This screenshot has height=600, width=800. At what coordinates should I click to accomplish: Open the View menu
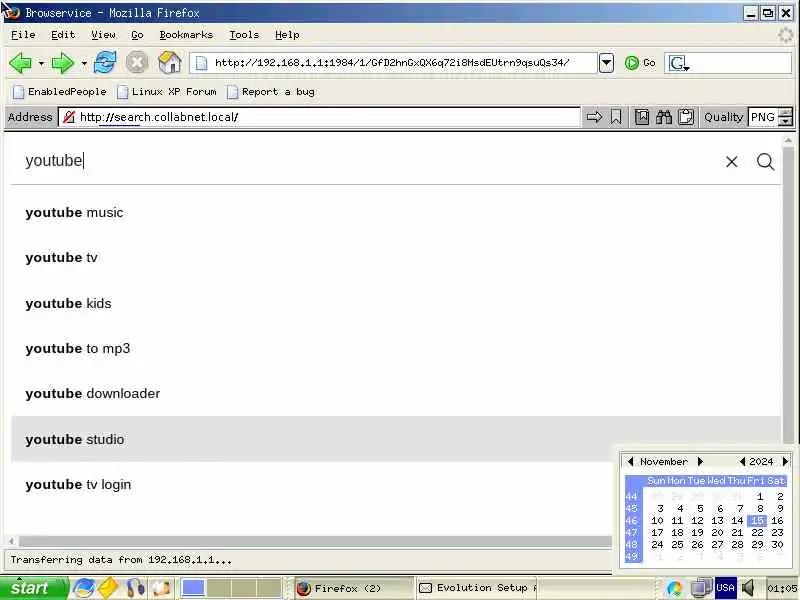pyautogui.click(x=103, y=35)
